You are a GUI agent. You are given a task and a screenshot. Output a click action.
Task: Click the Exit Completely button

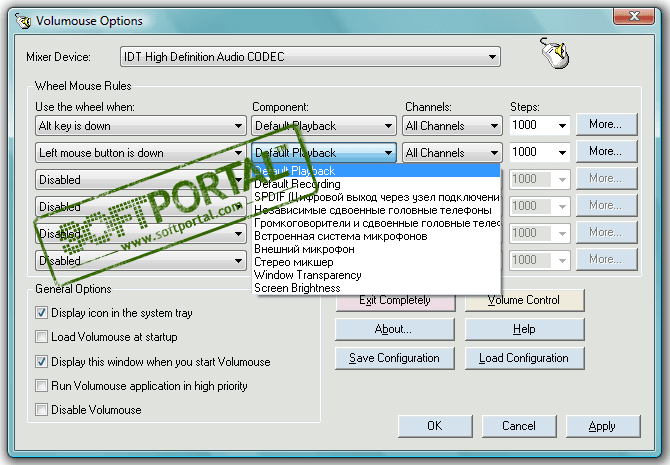pos(395,302)
